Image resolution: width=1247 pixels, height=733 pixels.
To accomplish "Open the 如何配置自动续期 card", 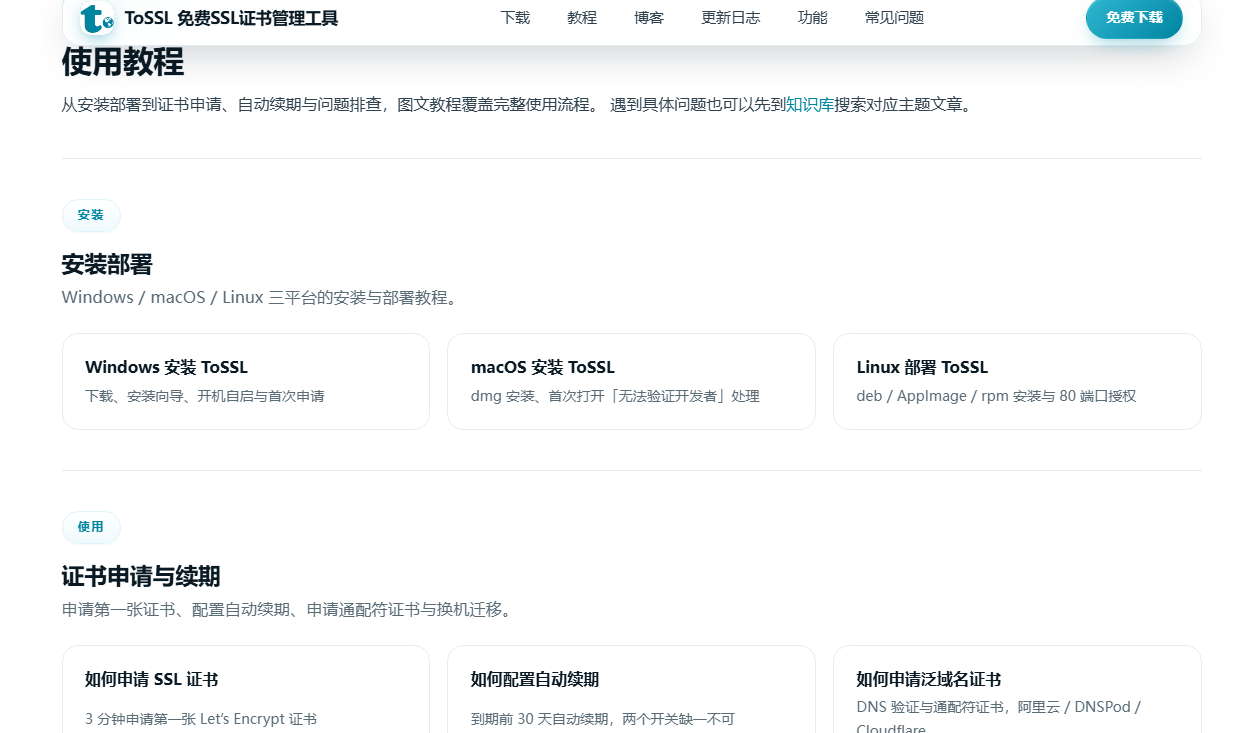I will [631, 689].
